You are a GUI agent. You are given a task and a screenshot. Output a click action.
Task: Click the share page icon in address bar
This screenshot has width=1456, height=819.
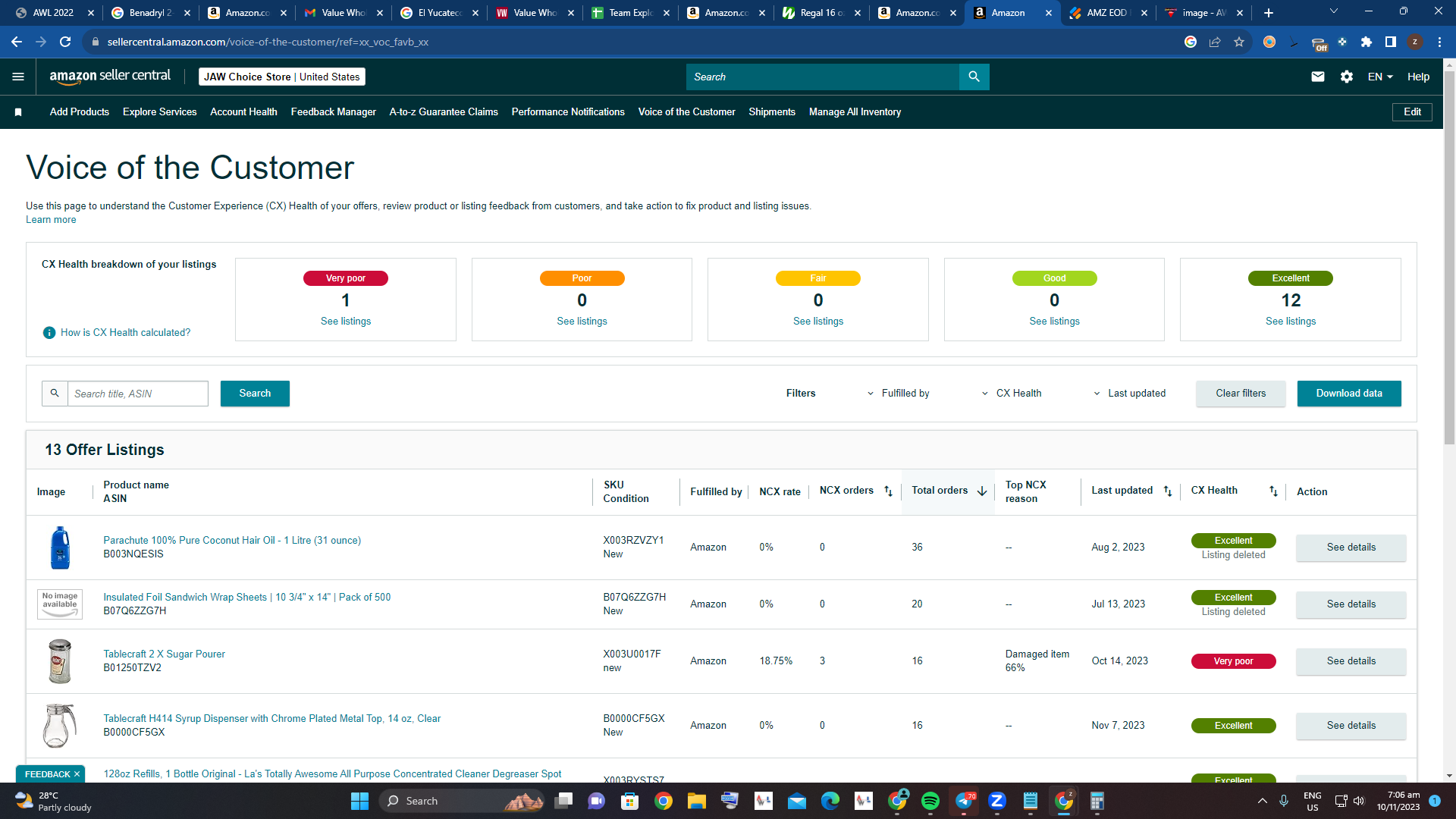tap(1215, 42)
